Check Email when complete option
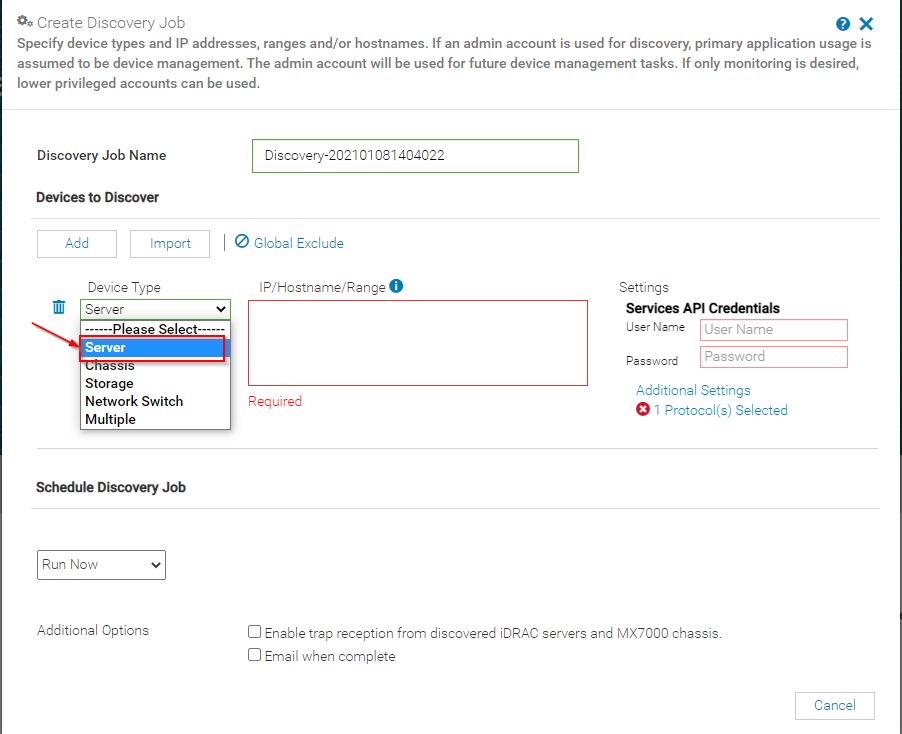This screenshot has height=734, width=902. tap(254, 655)
